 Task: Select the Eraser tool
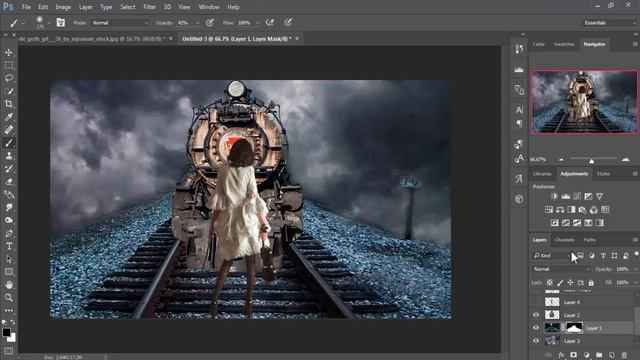coord(9,182)
